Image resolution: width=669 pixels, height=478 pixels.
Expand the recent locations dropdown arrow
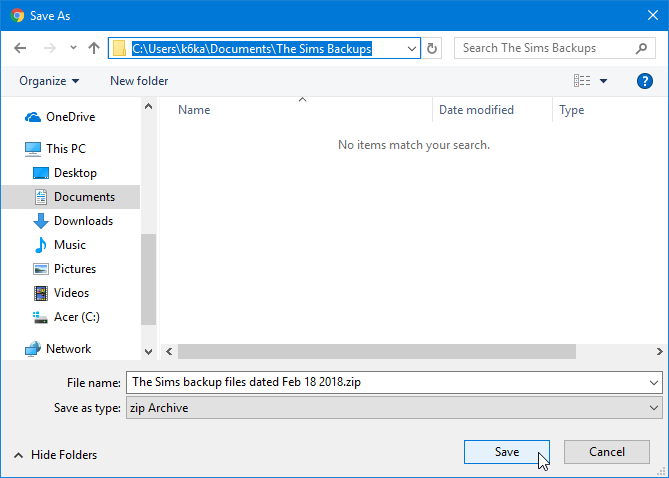coord(73,48)
